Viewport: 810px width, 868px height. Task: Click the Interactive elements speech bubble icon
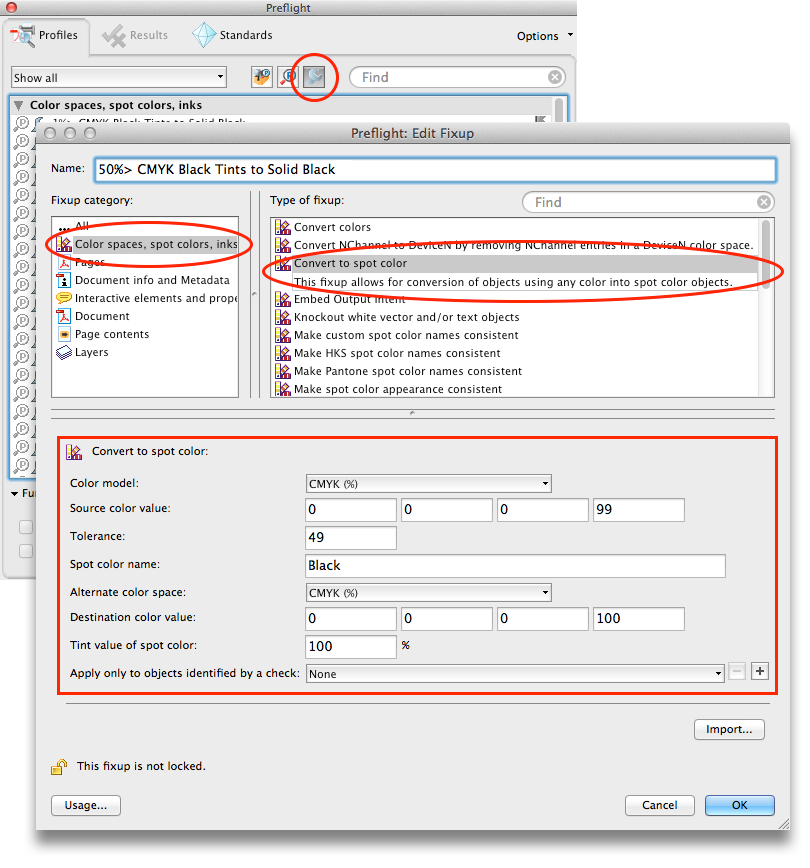(64, 298)
